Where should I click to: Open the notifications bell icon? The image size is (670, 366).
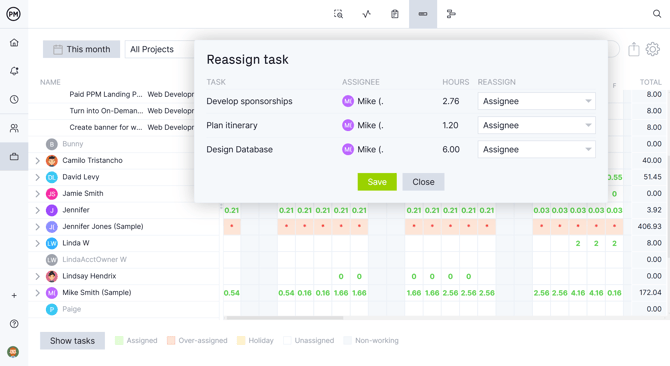[14, 71]
